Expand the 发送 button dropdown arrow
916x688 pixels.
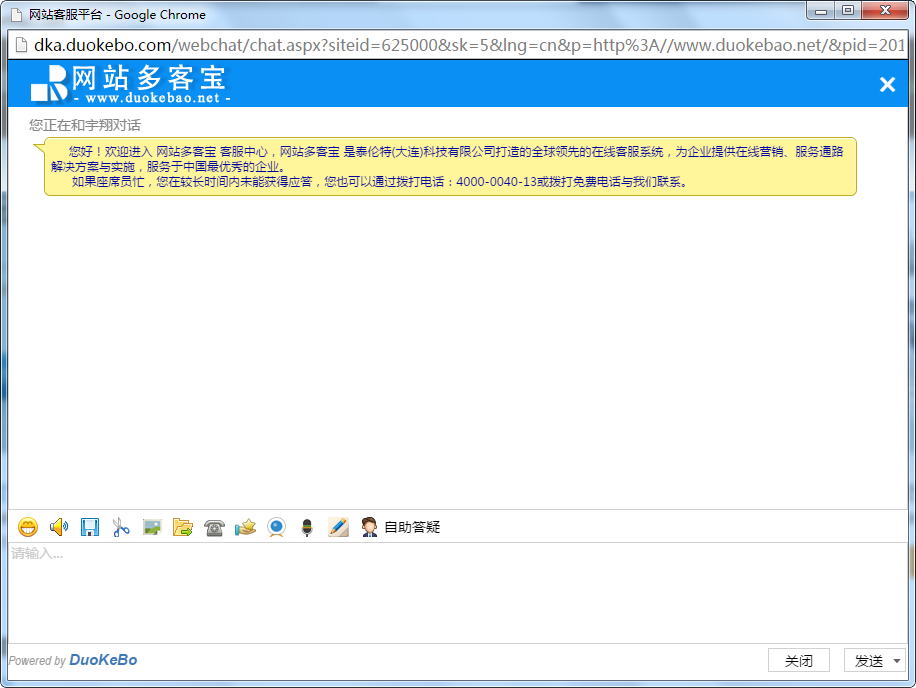pos(897,661)
